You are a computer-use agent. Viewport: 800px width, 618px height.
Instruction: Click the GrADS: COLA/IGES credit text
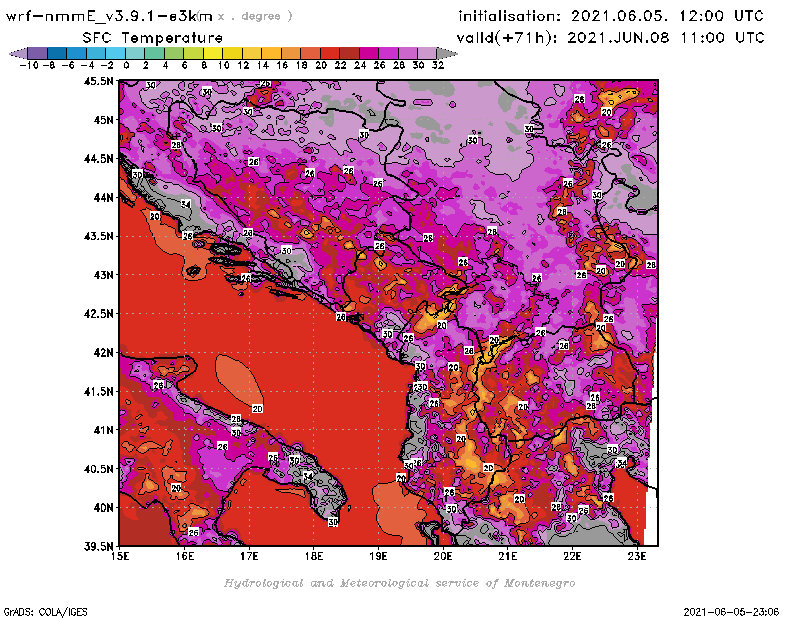click(x=46, y=612)
